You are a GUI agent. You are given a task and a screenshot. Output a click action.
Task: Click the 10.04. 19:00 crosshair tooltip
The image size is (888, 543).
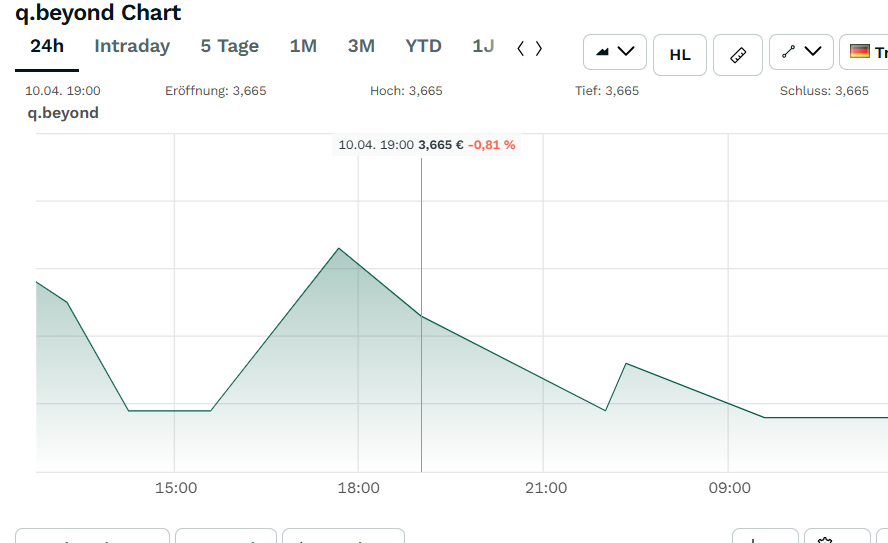tap(427, 145)
